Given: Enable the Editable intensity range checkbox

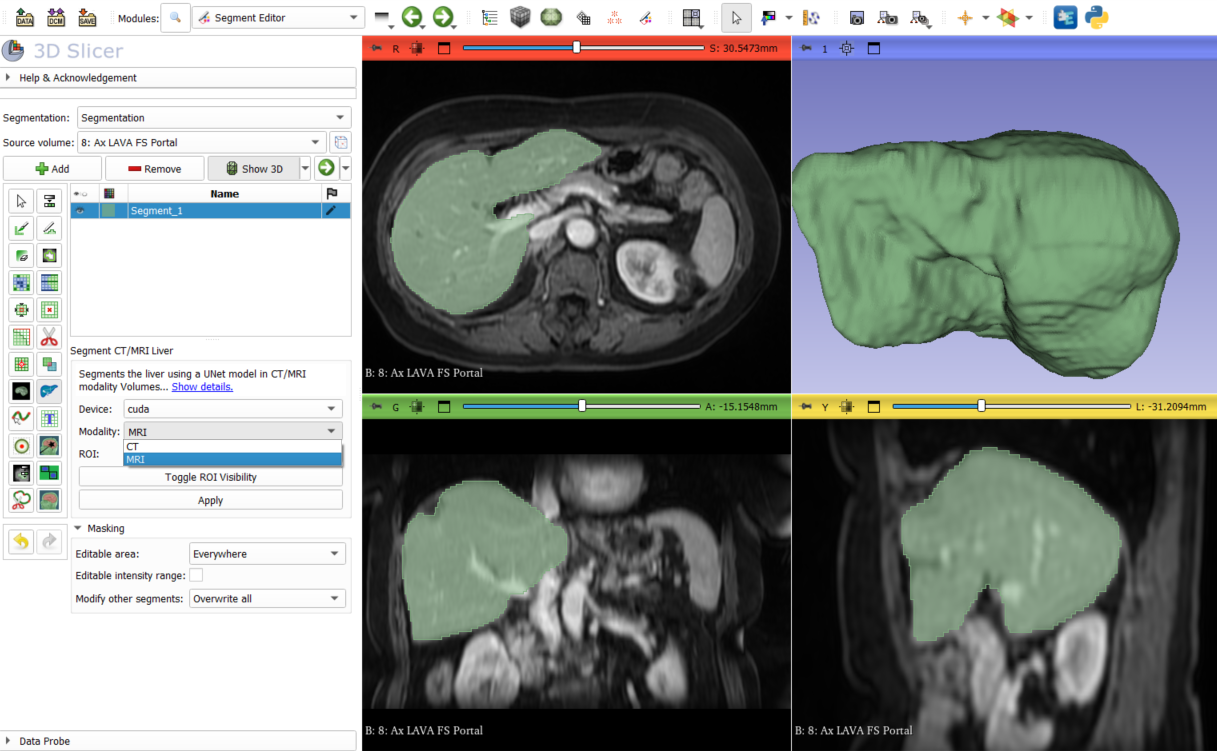Looking at the screenshot, I should click(196, 575).
